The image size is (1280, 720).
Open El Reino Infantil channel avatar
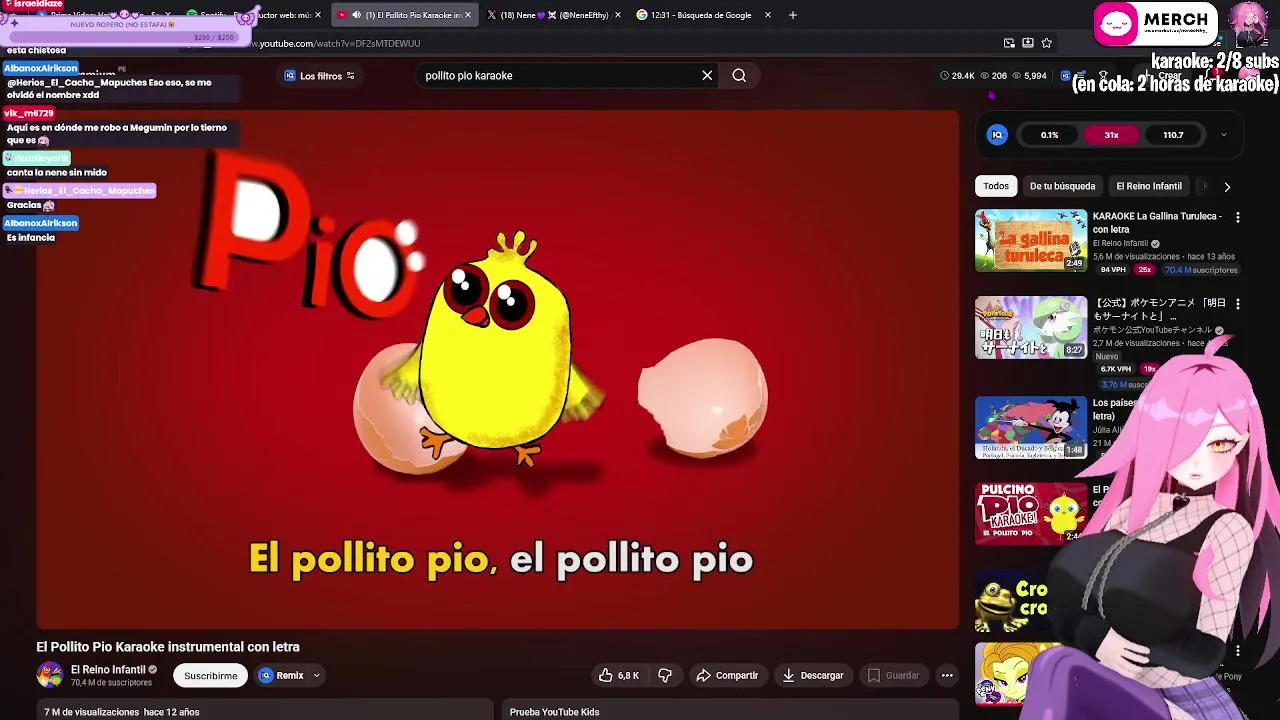[50, 675]
